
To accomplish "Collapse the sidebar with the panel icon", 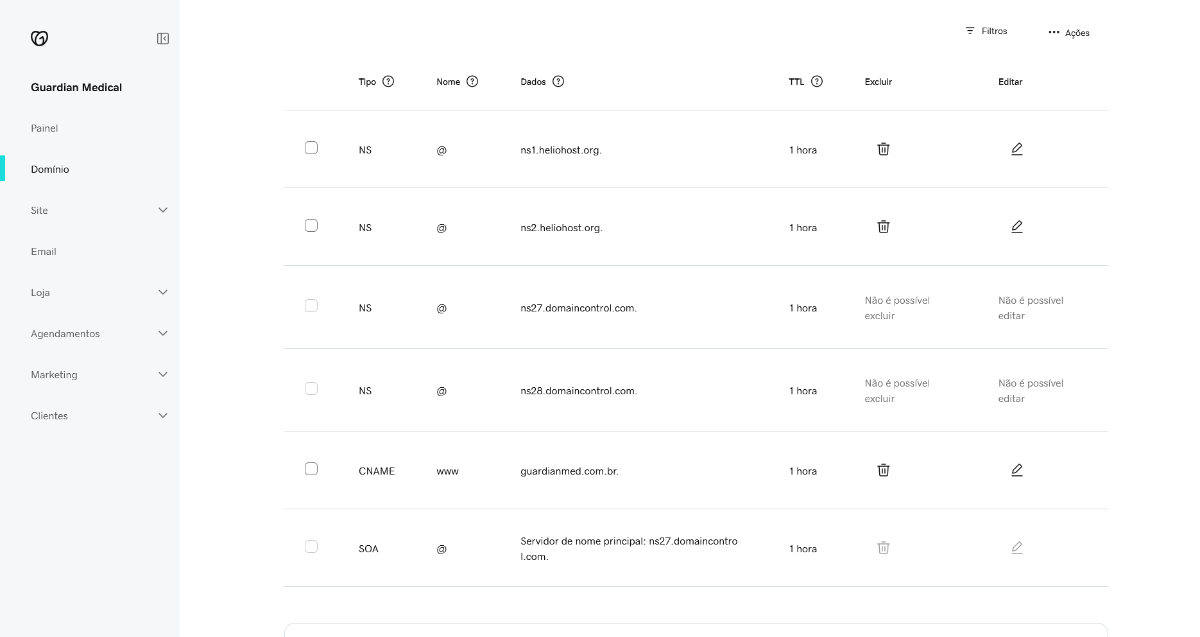I will 163,38.
